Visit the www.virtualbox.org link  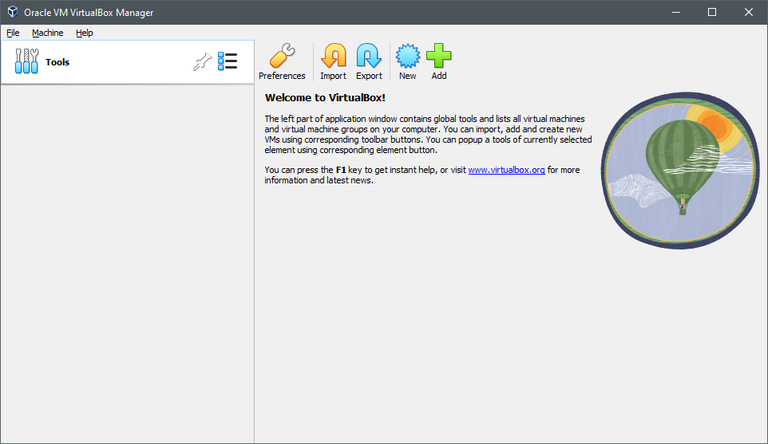coord(506,170)
